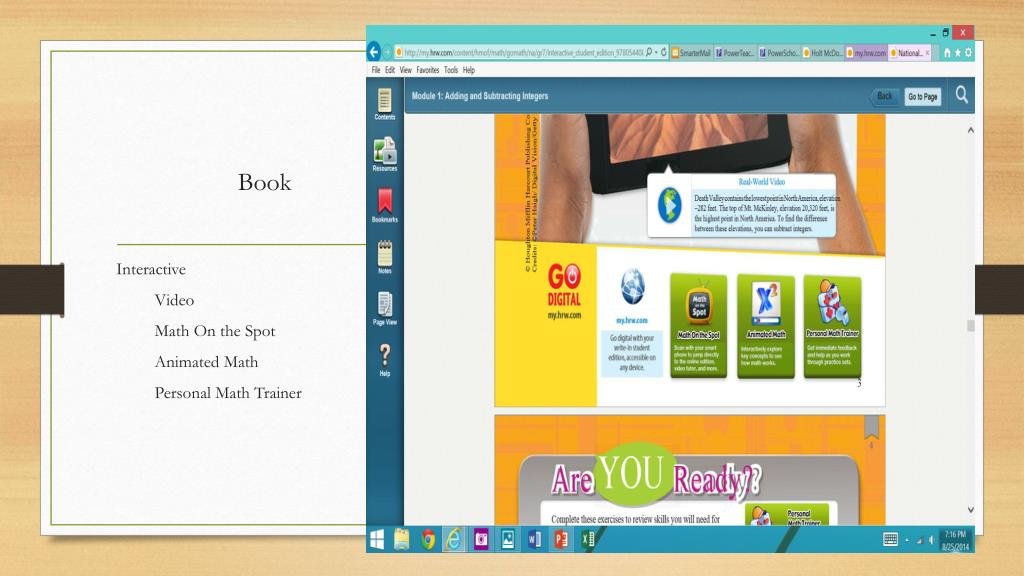The image size is (1024, 576).
Task: Open Personal Math Trainer tile
Action: click(832, 325)
